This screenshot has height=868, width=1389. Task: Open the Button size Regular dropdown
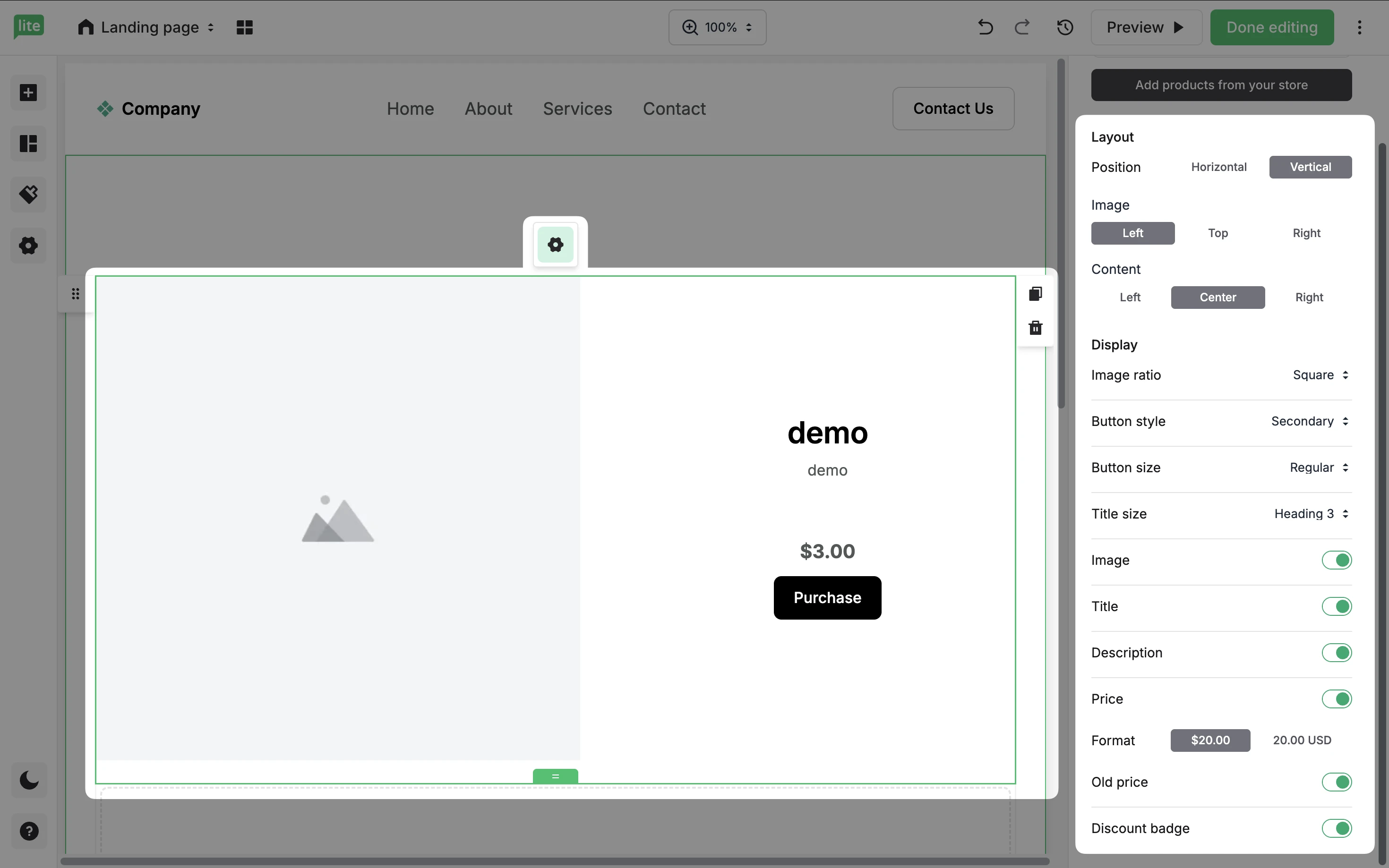click(1319, 468)
